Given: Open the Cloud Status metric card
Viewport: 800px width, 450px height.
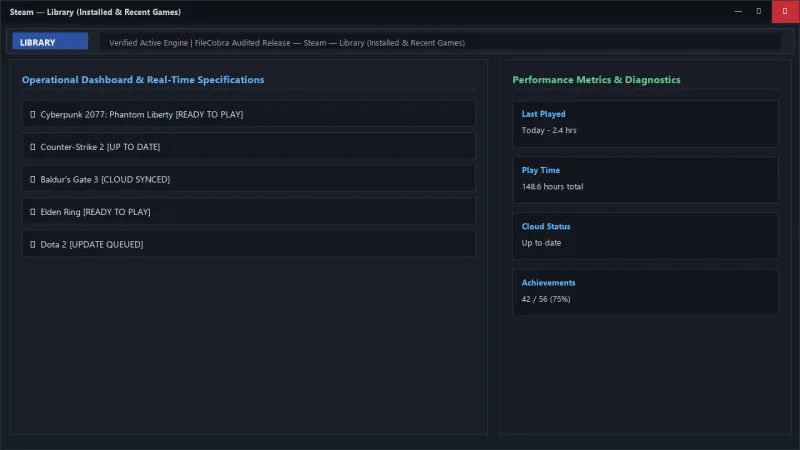Looking at the screenshot, I should tap(645, 236).
